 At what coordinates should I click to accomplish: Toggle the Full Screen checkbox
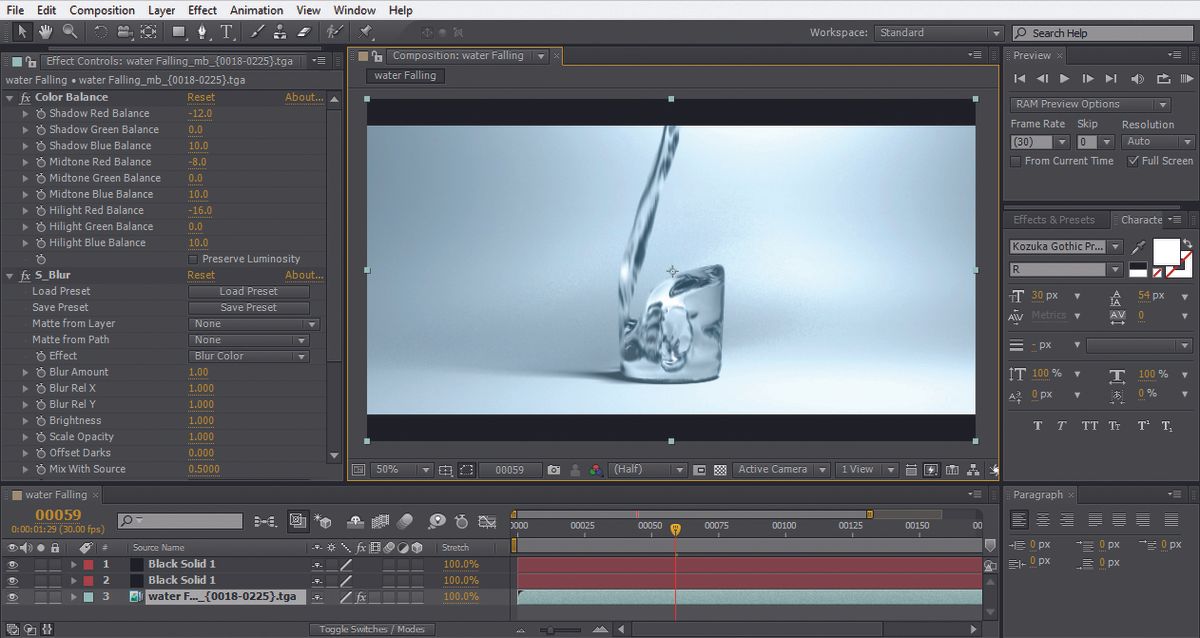click(1132, 161)
